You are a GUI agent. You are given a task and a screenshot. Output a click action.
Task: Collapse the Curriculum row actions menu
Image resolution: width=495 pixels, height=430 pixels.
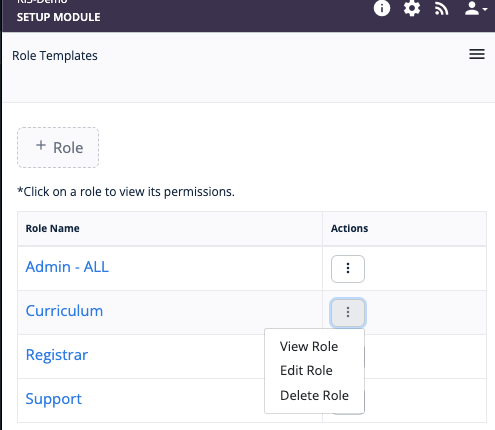click(x=348, y=312)
